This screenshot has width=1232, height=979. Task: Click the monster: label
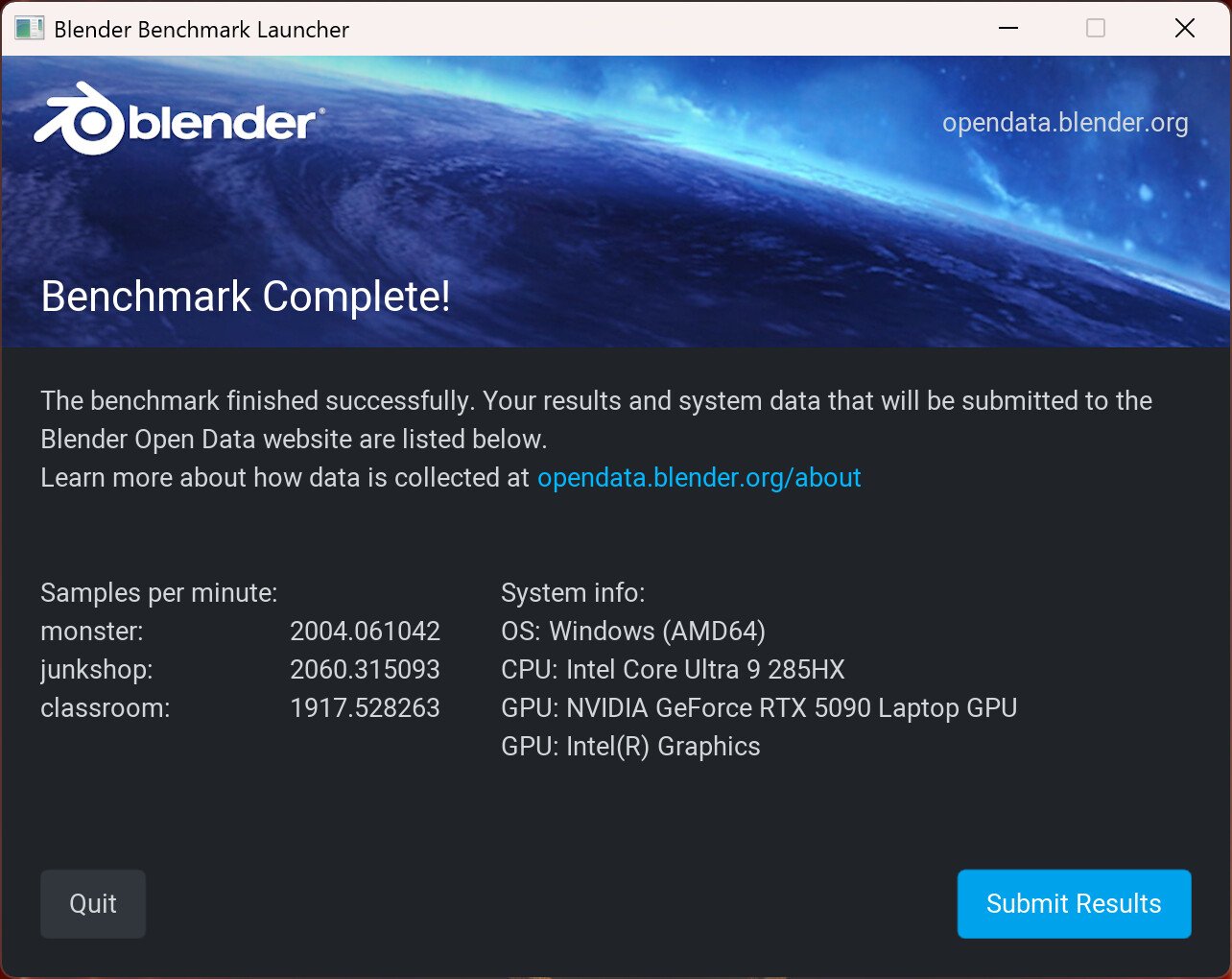92,631
